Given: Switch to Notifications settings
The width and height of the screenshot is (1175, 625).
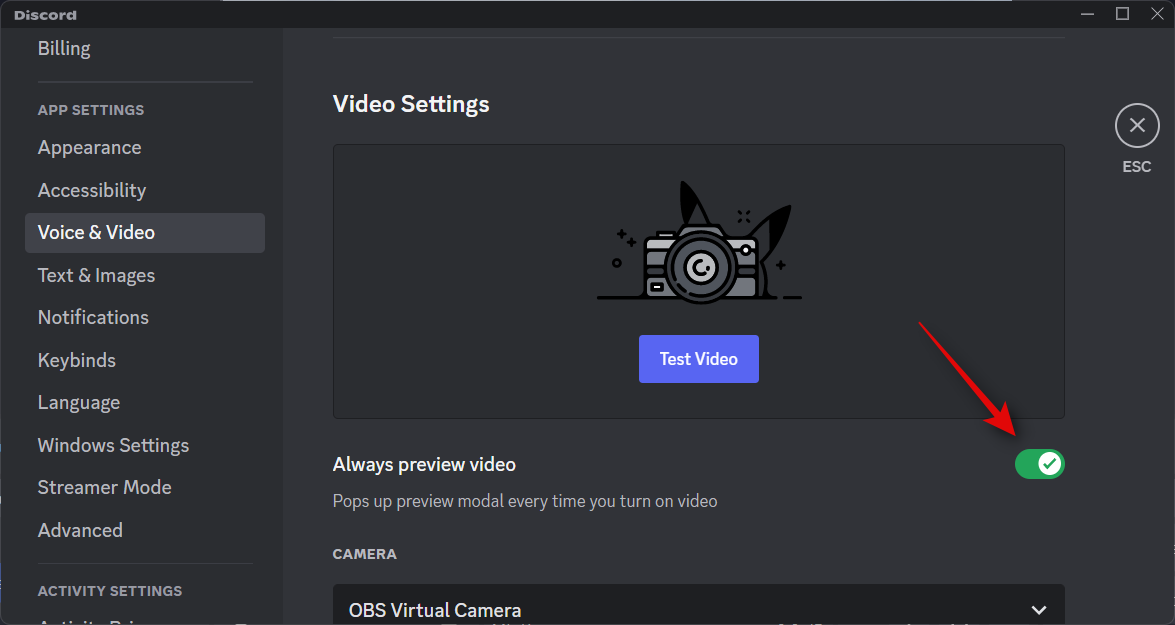Looking at the screenshot, I should [x=93, y=318].
